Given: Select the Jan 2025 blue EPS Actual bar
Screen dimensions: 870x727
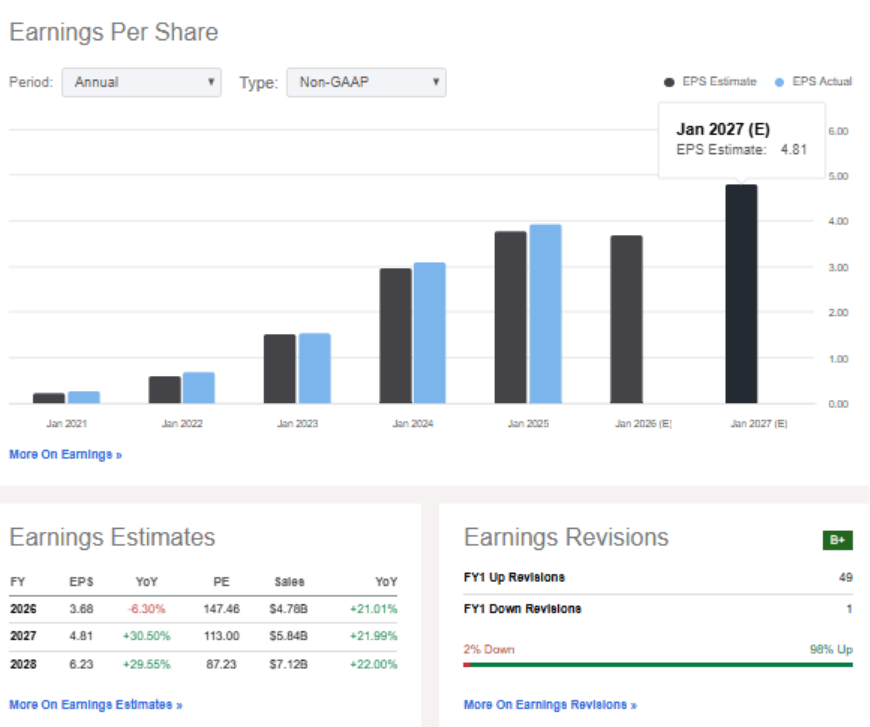Looking at the screenshot, I should pos(544,310).
